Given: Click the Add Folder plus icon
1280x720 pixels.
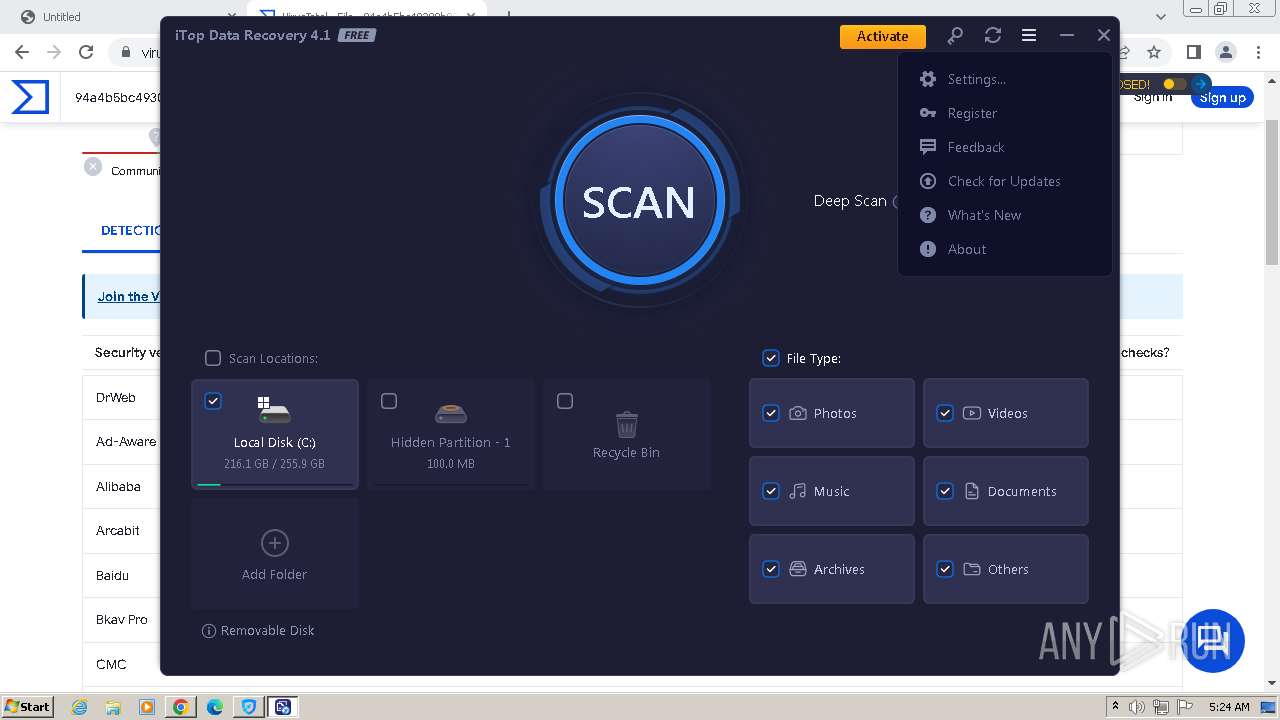Looking at the screenshot, I should (274, 543).
